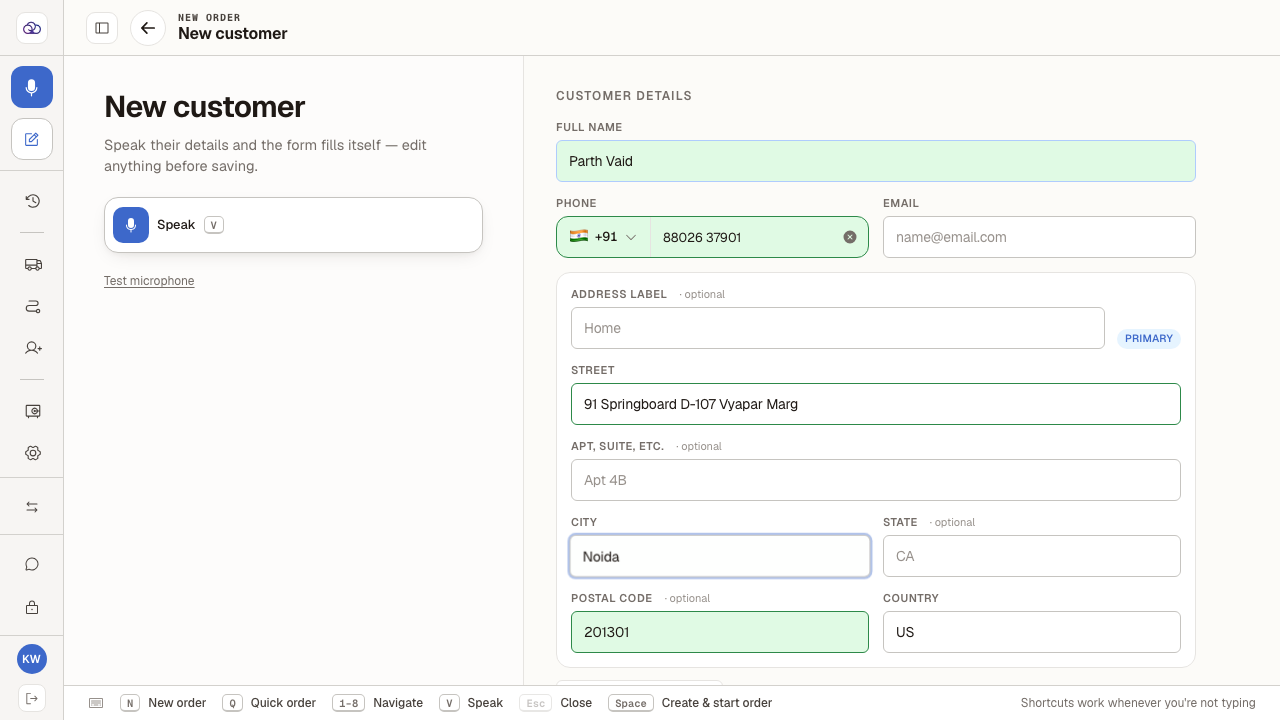Click the Test microphone link
This screenshot has height=720, width=1280.
(x=149, y=281)
